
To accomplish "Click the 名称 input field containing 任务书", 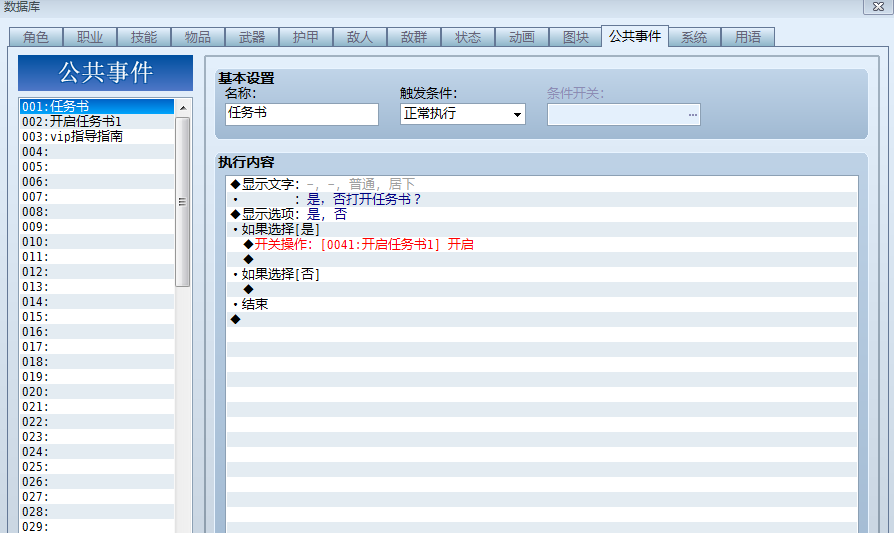I will 302,113.
